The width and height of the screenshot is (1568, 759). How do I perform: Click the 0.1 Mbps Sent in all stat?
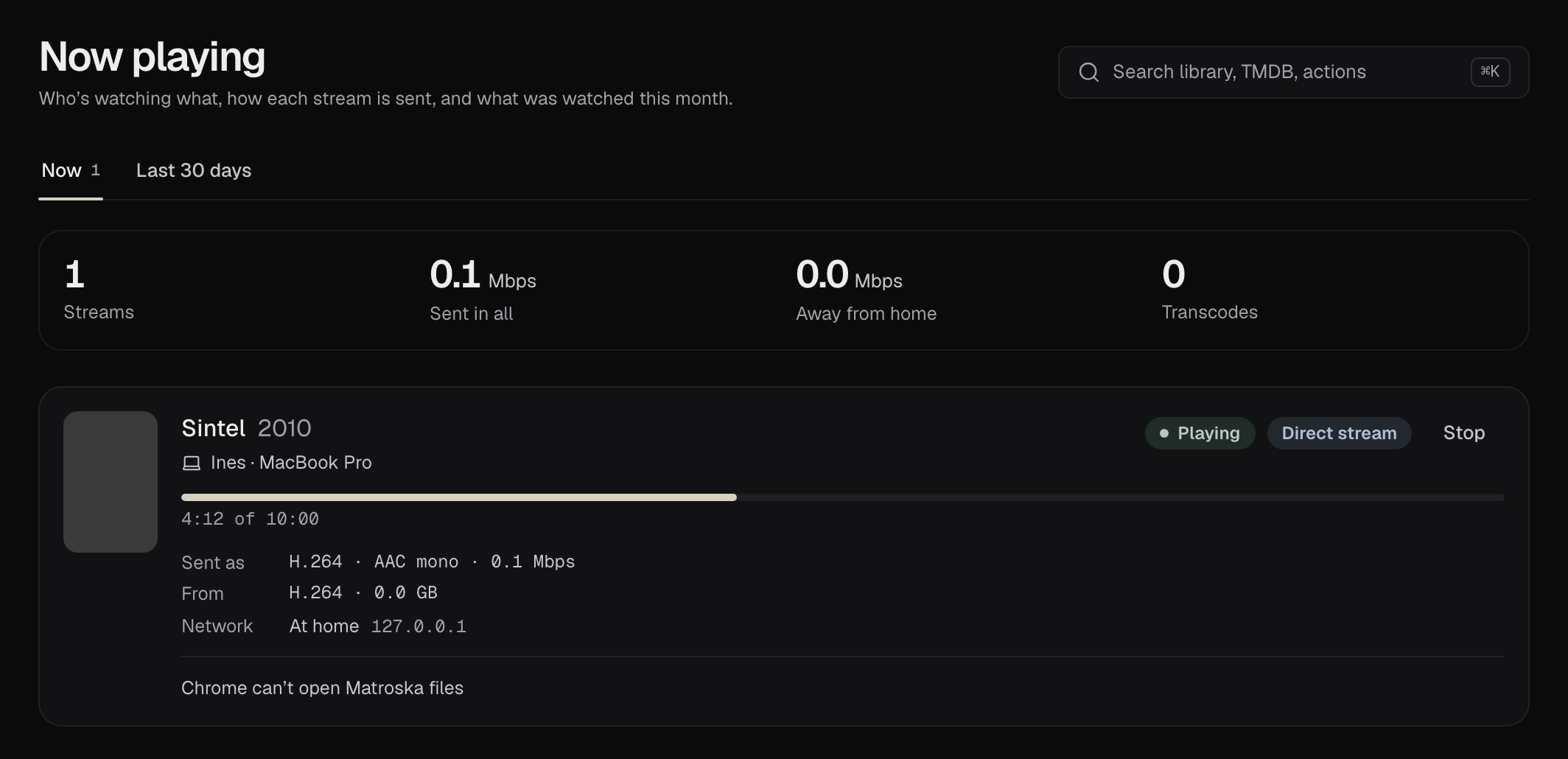point(483,290)
